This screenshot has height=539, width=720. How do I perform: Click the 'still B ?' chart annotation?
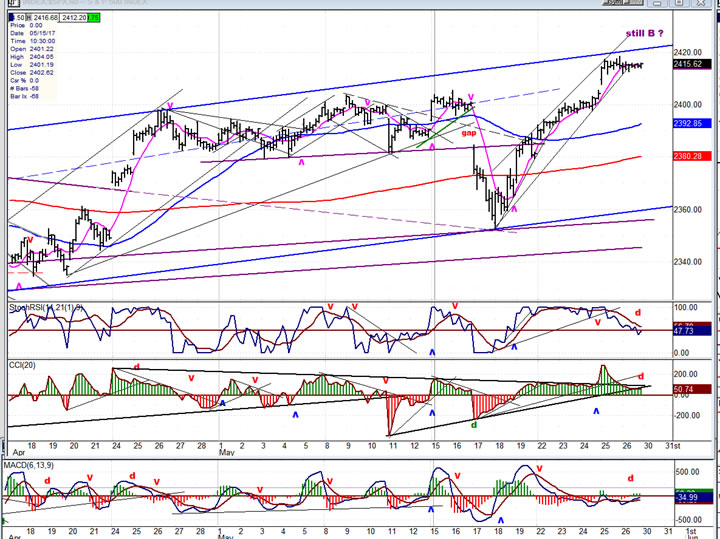pyautogui.click(x=644, y=33)
